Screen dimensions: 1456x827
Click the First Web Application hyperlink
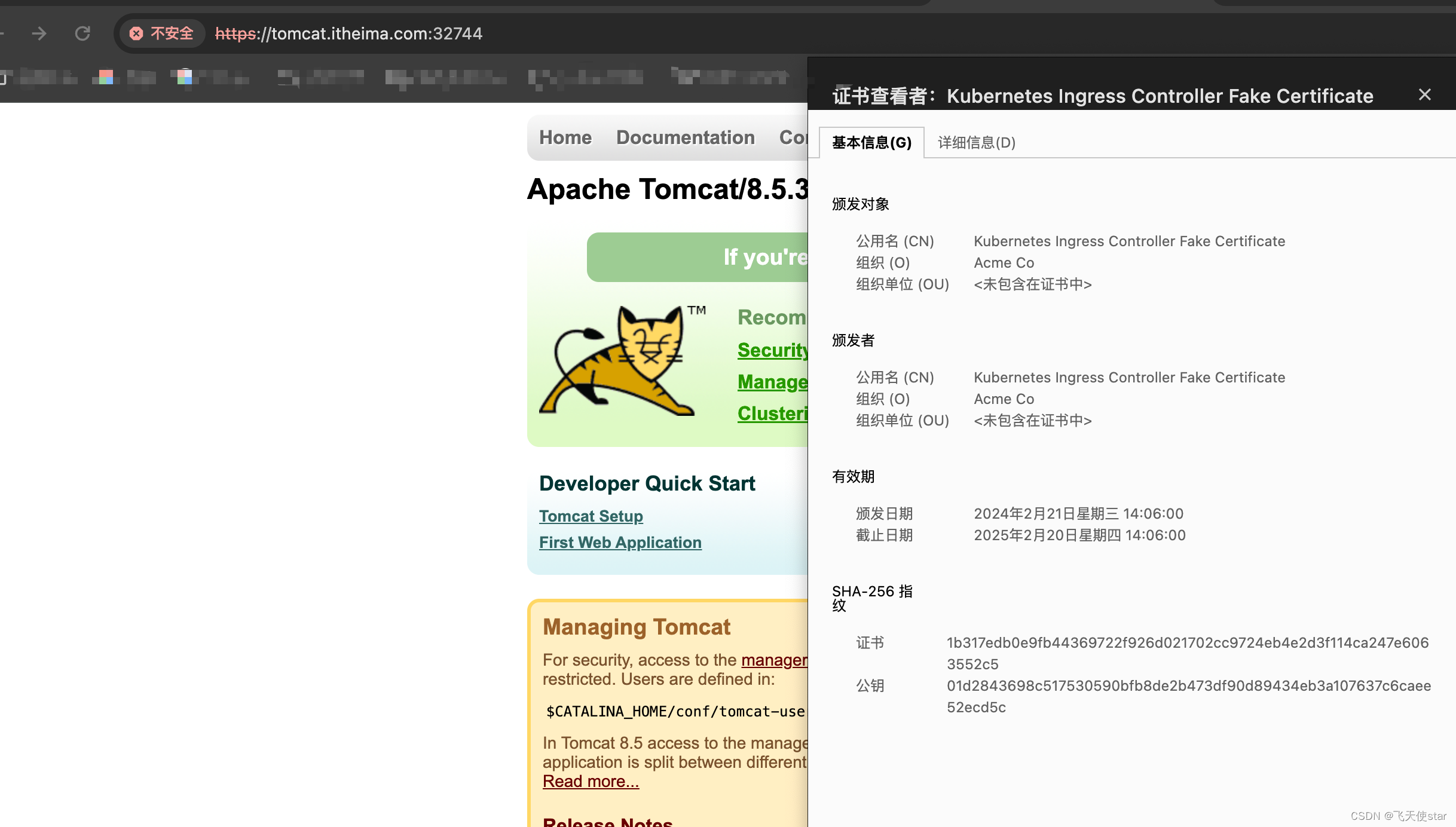620,542
